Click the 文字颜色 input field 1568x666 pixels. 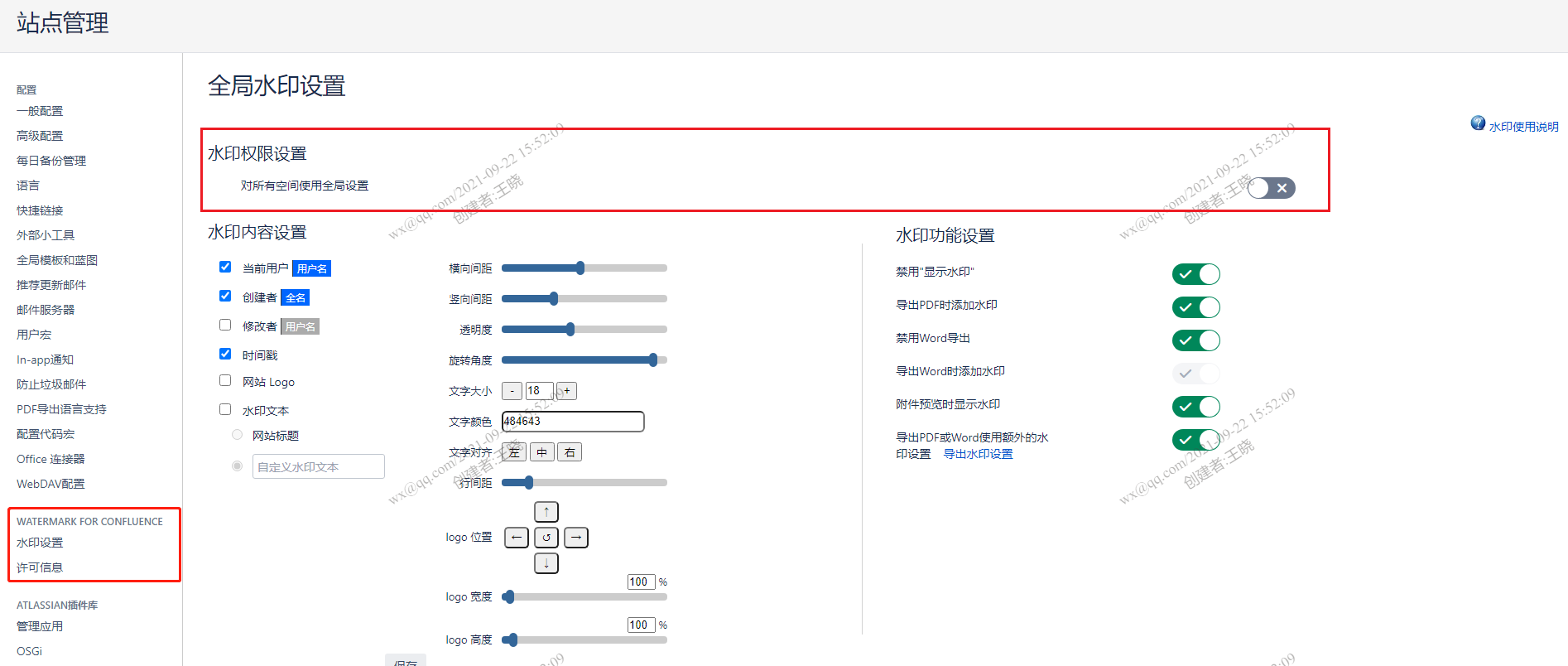(x=573, y=422)
